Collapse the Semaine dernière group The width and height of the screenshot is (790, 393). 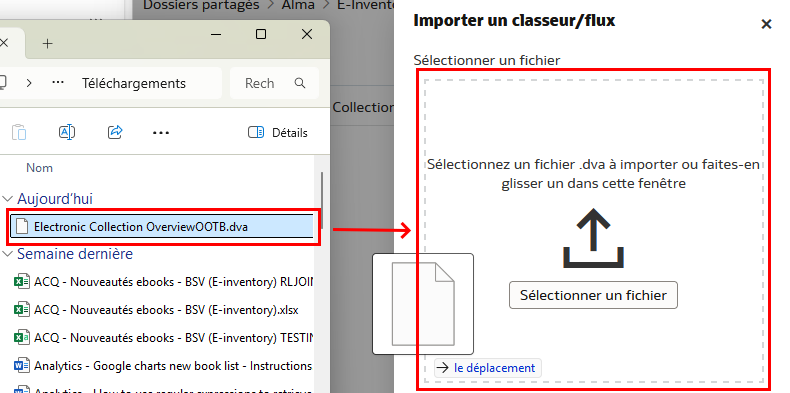[x=7, y=254]
